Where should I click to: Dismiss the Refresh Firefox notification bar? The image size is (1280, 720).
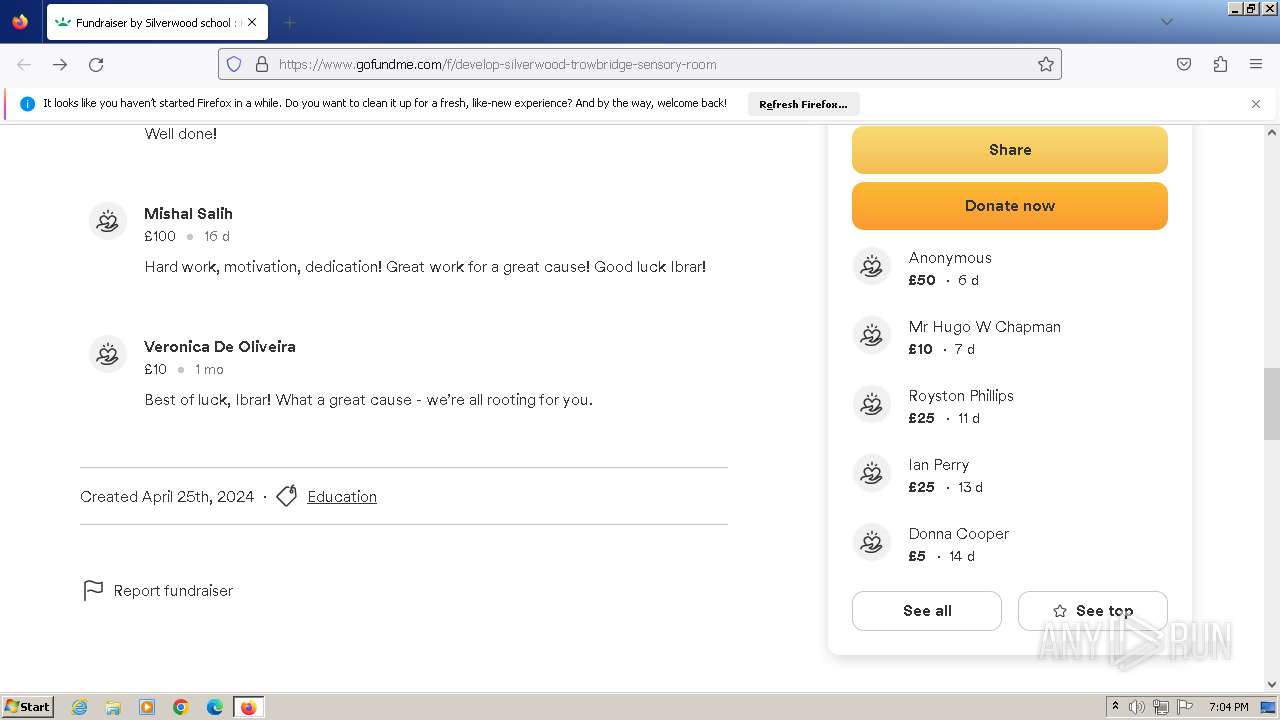click(x=1256, y=104)
